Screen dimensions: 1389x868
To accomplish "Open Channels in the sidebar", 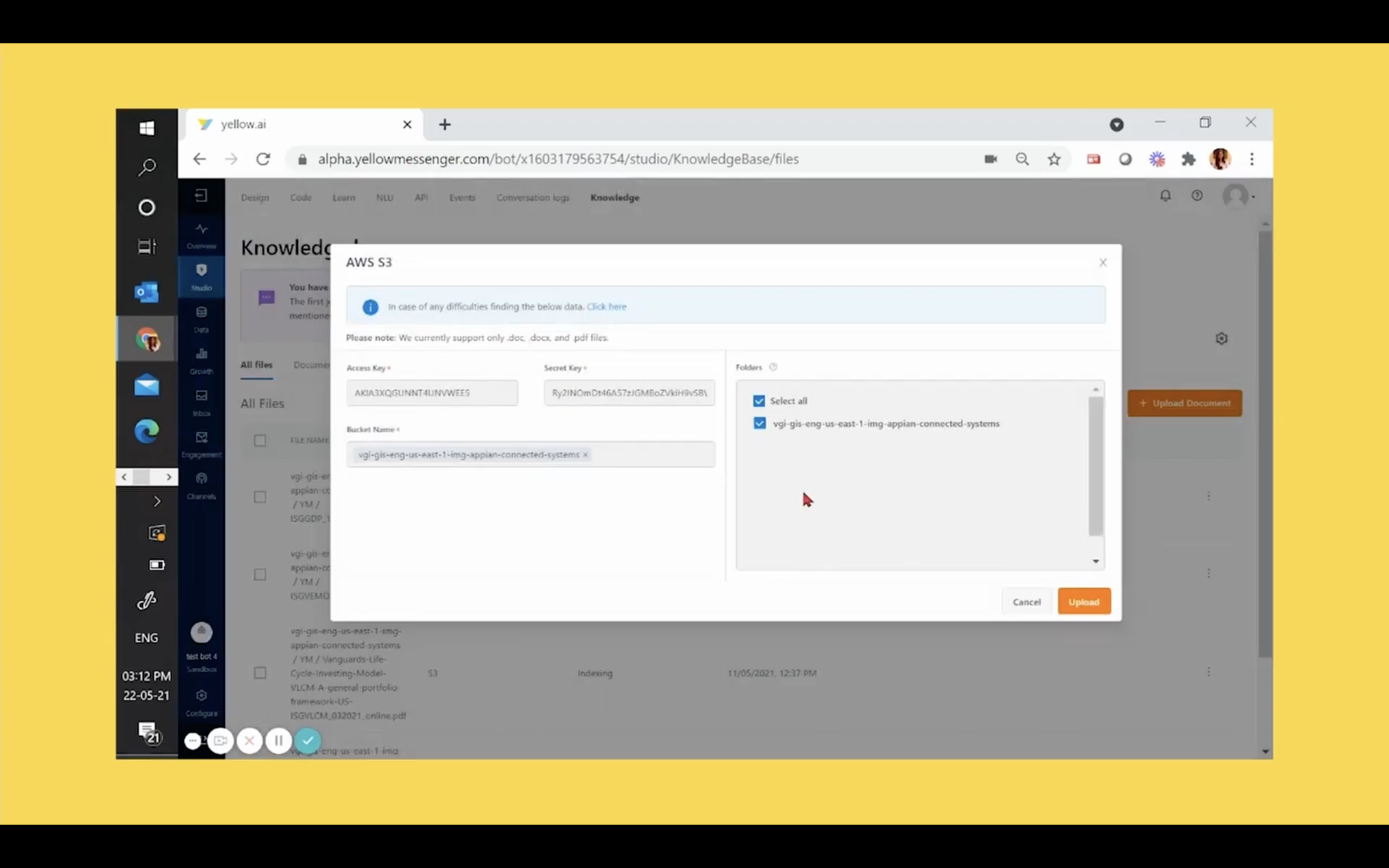I will point(201,486).
